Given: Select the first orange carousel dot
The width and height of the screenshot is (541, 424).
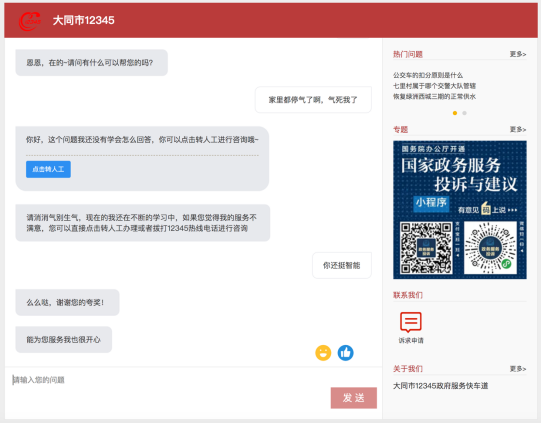Looking at the screenshot, I should (455, 113).
